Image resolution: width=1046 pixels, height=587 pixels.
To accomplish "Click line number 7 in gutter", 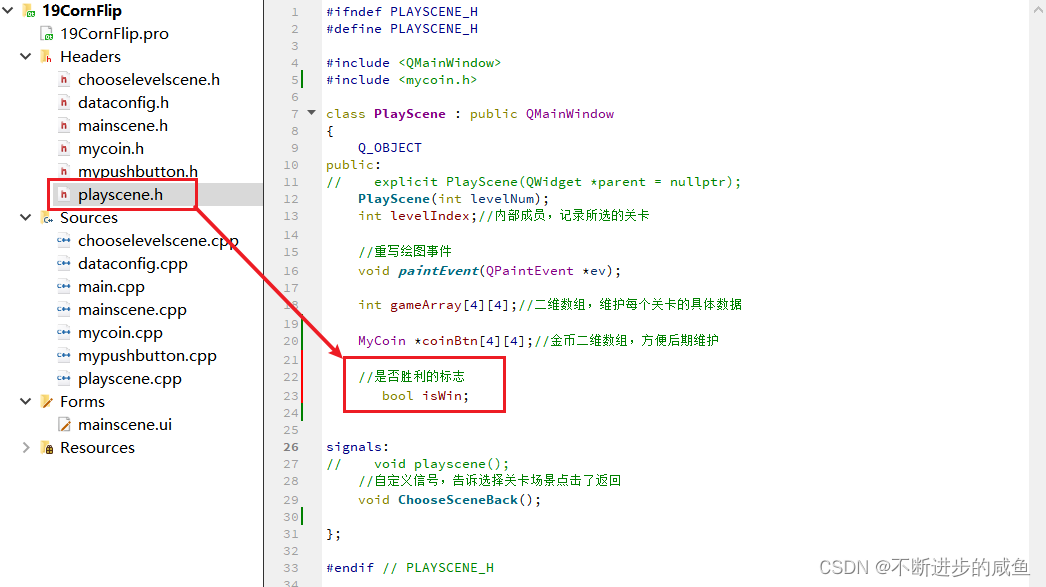I will click(295, 114).
